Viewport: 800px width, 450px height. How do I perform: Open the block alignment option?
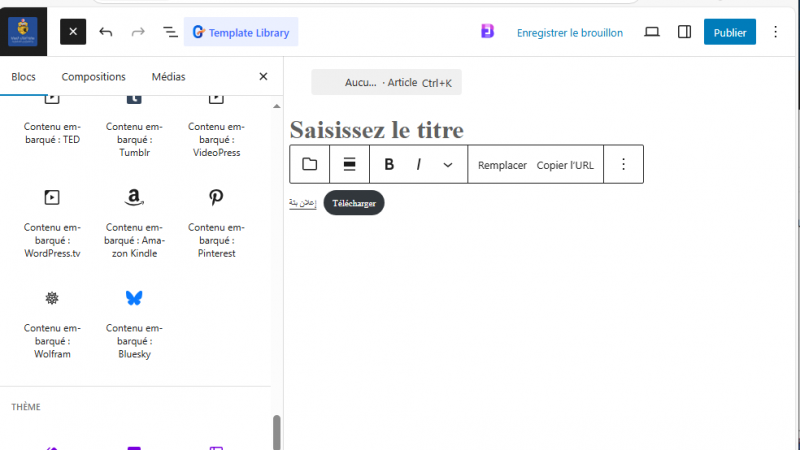[x=349, y=164]
